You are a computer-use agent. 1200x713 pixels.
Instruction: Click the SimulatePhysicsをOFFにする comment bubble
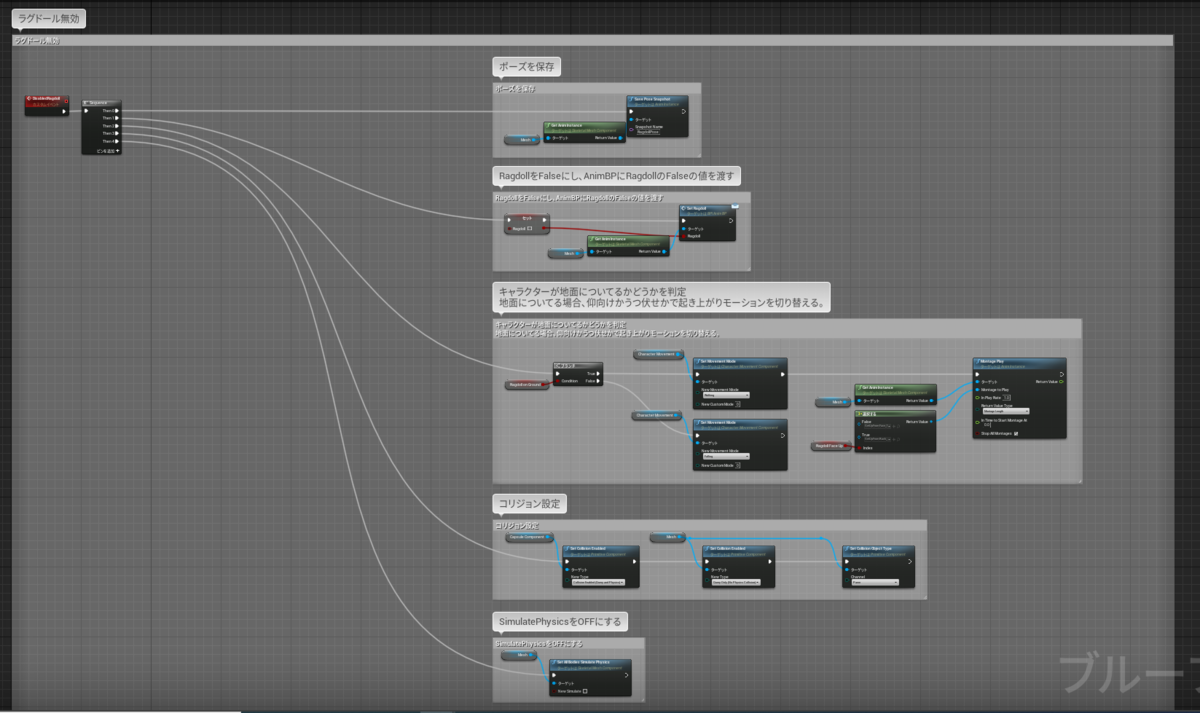[560, 621]
